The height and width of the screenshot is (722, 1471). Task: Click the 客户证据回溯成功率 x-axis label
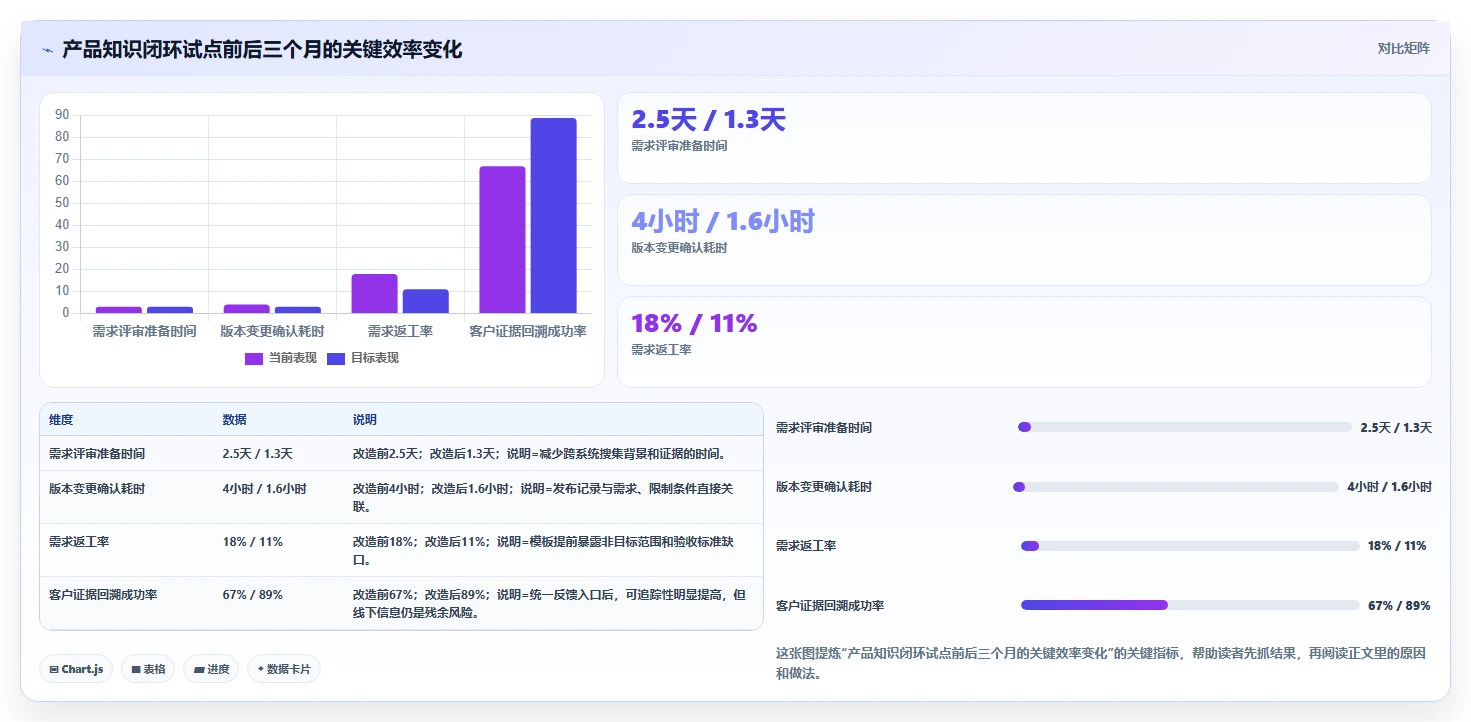[528, 331]
